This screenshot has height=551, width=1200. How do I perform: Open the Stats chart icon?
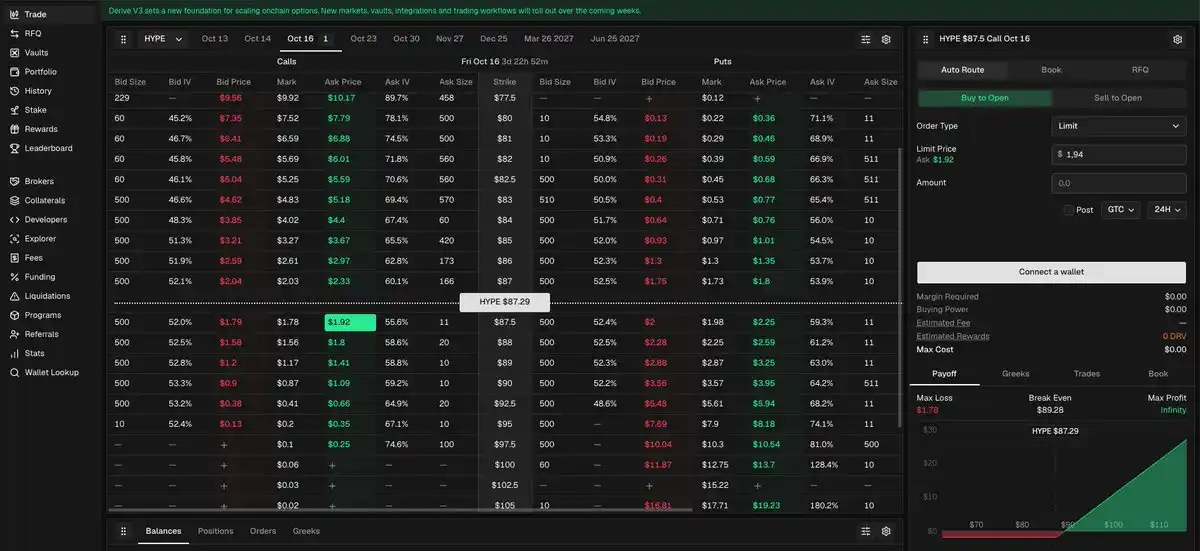(14, 353)
